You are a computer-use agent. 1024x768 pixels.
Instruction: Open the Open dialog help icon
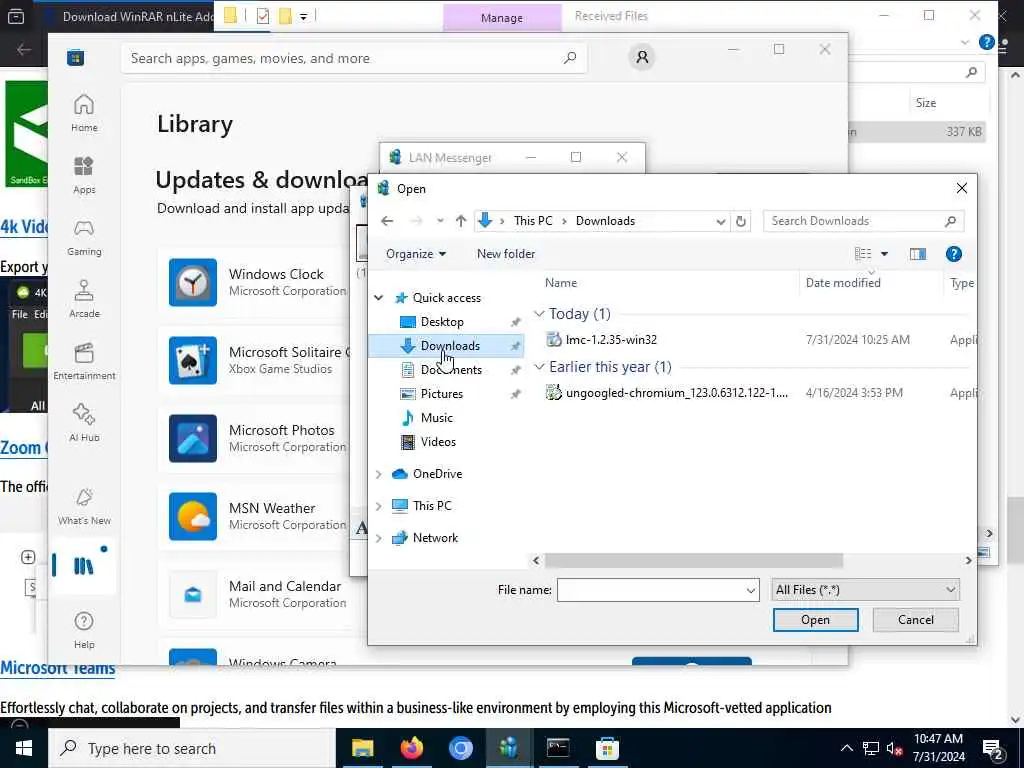pos(953,253)
